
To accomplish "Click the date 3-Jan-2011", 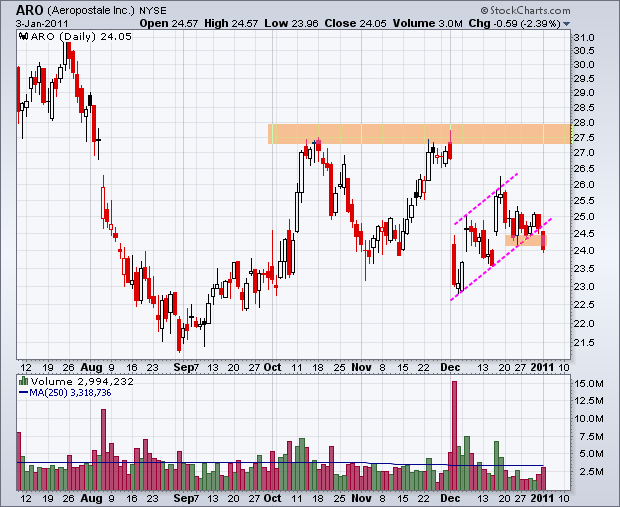I will (x=42, y=24).
